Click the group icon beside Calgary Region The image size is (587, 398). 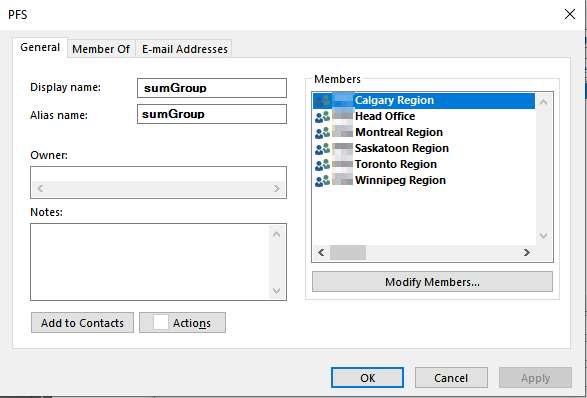coord(322,100)
